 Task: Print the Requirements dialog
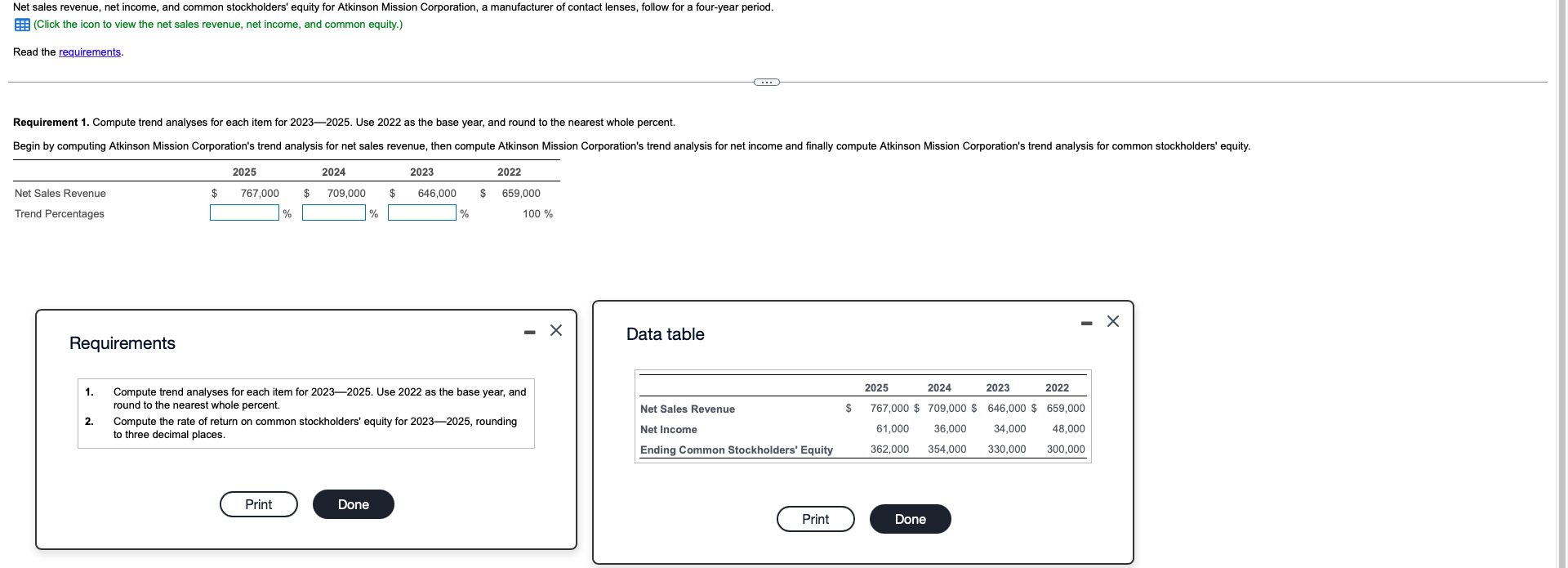[x=259, y=504]
